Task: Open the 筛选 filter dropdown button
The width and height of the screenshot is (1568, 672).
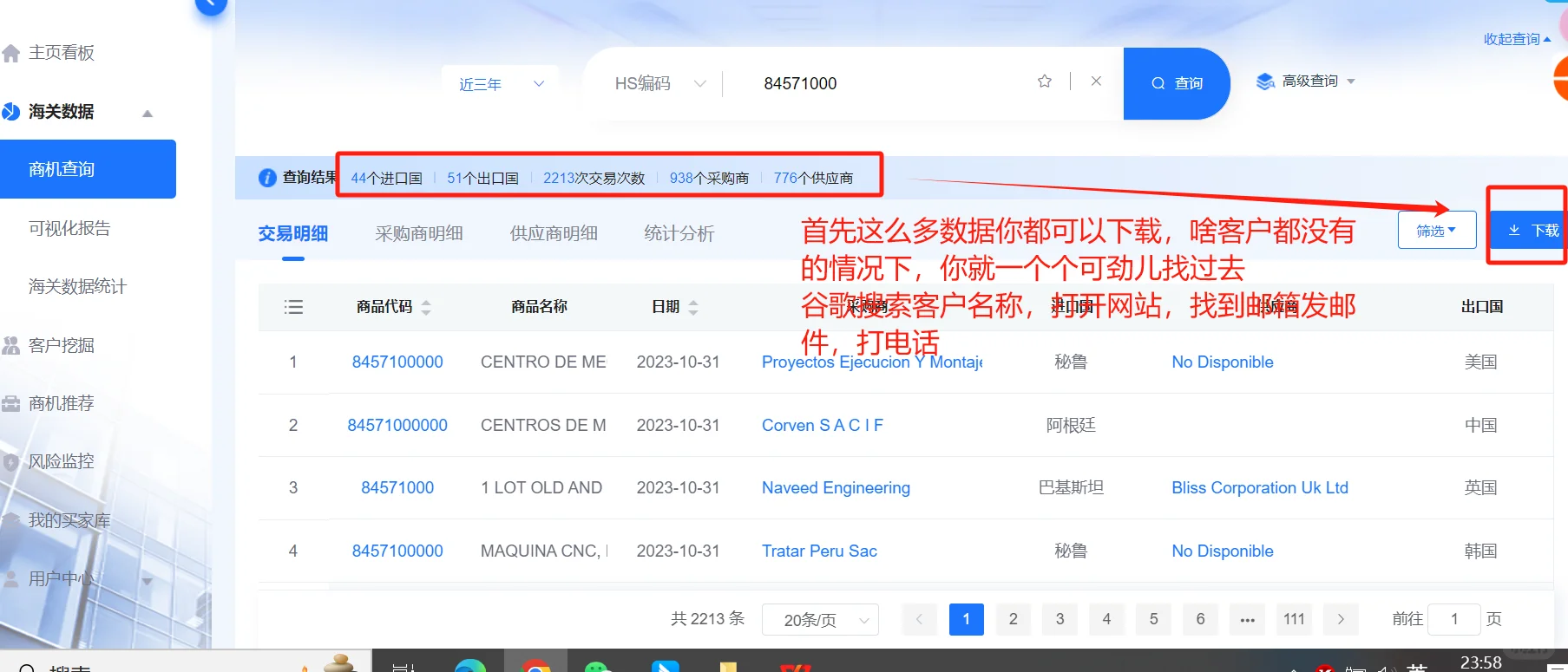Action: coord(1437,230)
